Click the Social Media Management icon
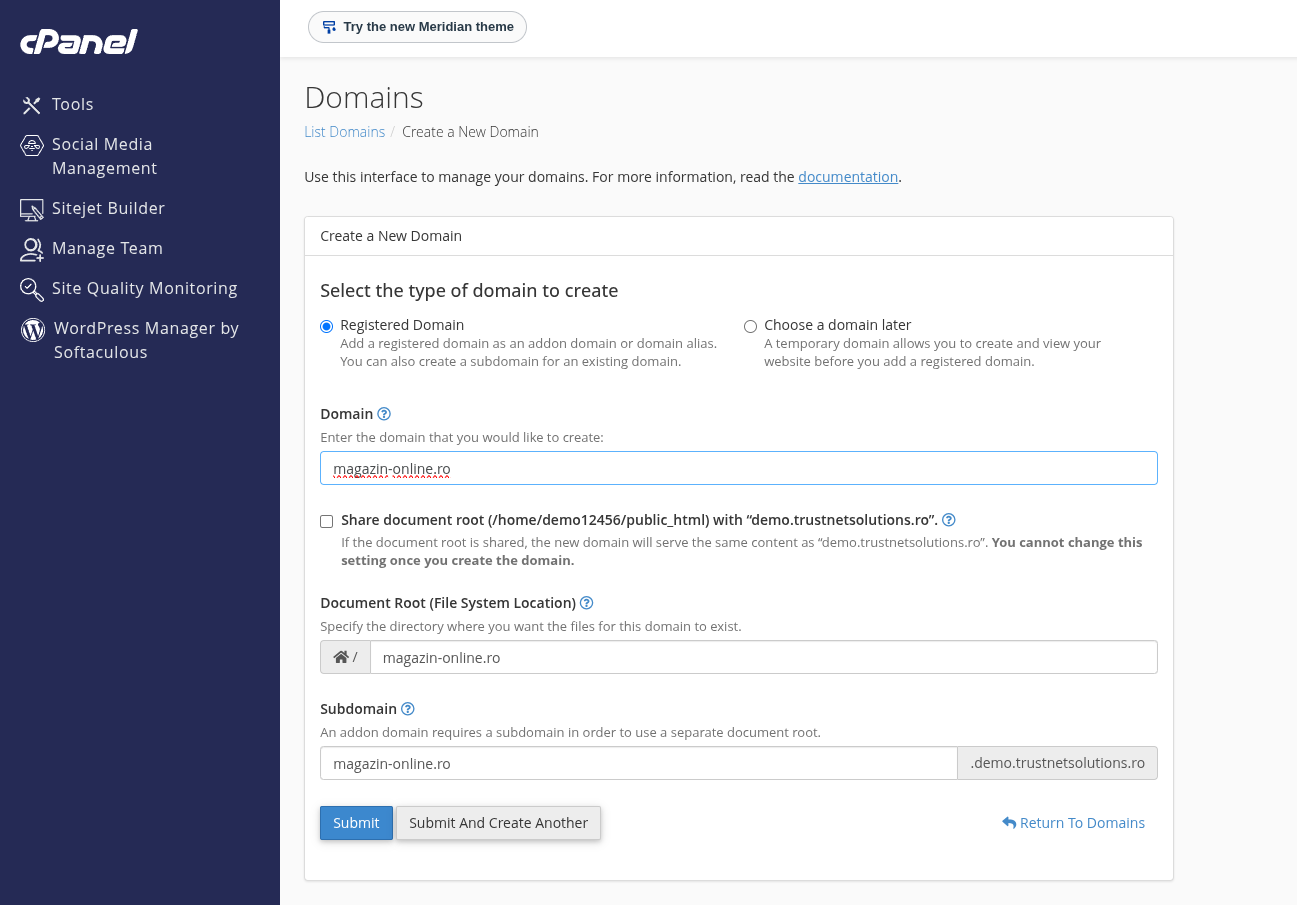The height and width of the screenshot is (905, 1297). tap(32, 145)
